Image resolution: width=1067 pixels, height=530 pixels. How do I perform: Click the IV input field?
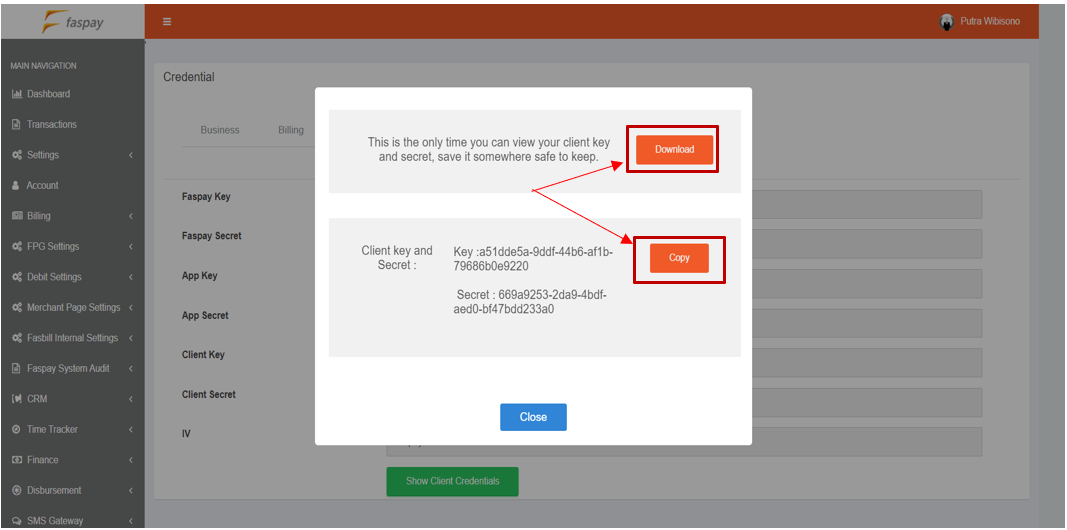click(x=685, y=442)
